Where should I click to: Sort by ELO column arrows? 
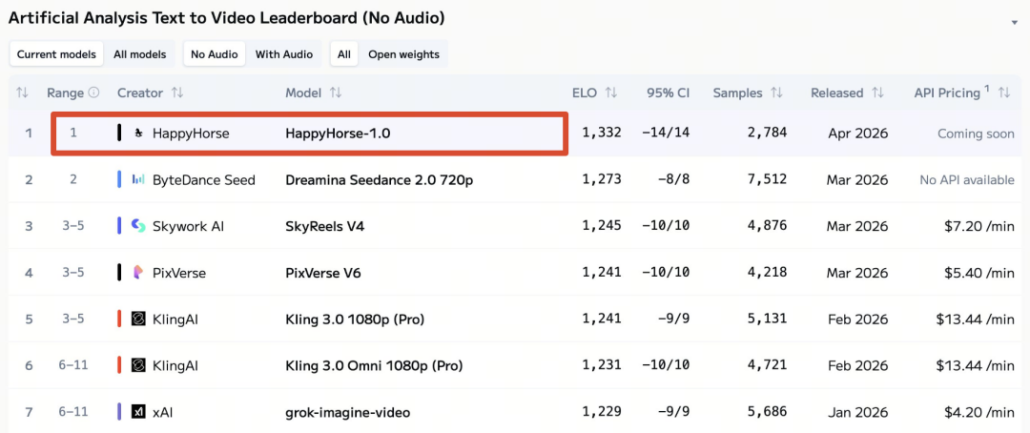point(610,93)
